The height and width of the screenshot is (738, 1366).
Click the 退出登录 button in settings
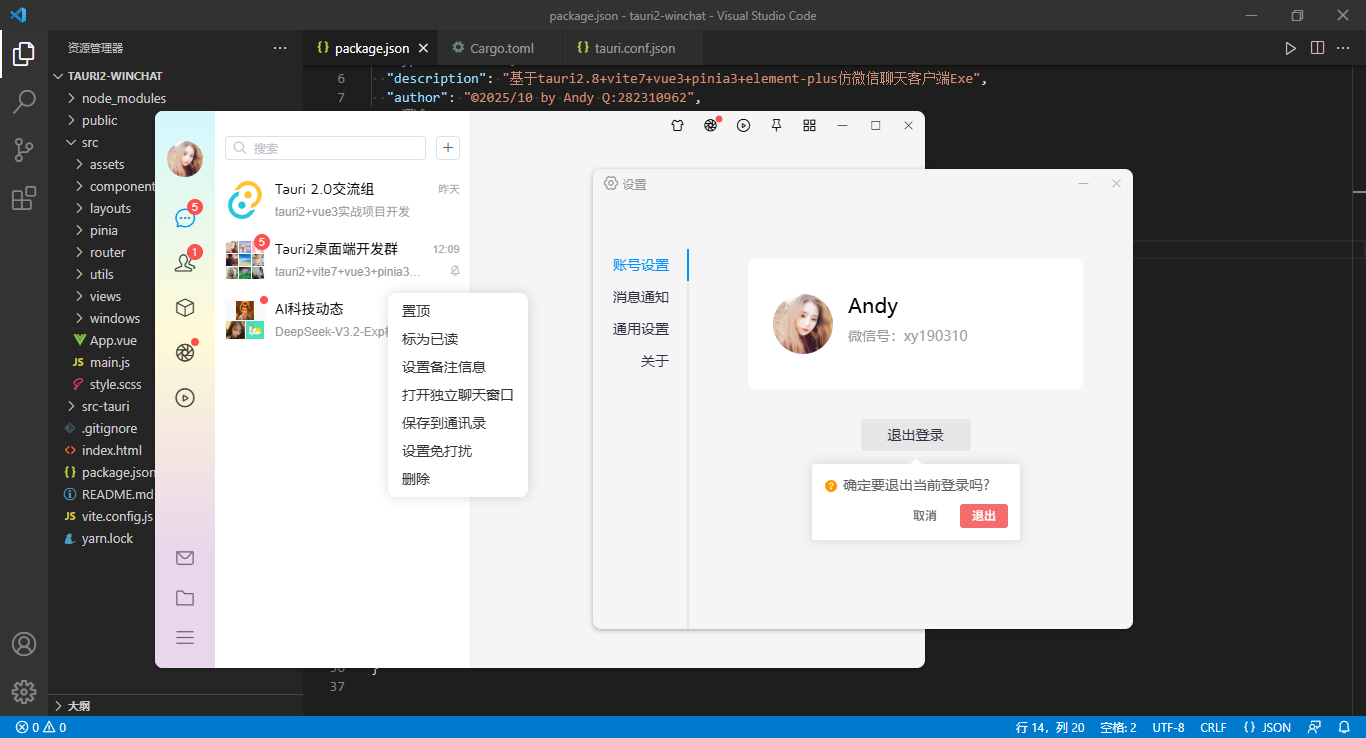(915, 434)
